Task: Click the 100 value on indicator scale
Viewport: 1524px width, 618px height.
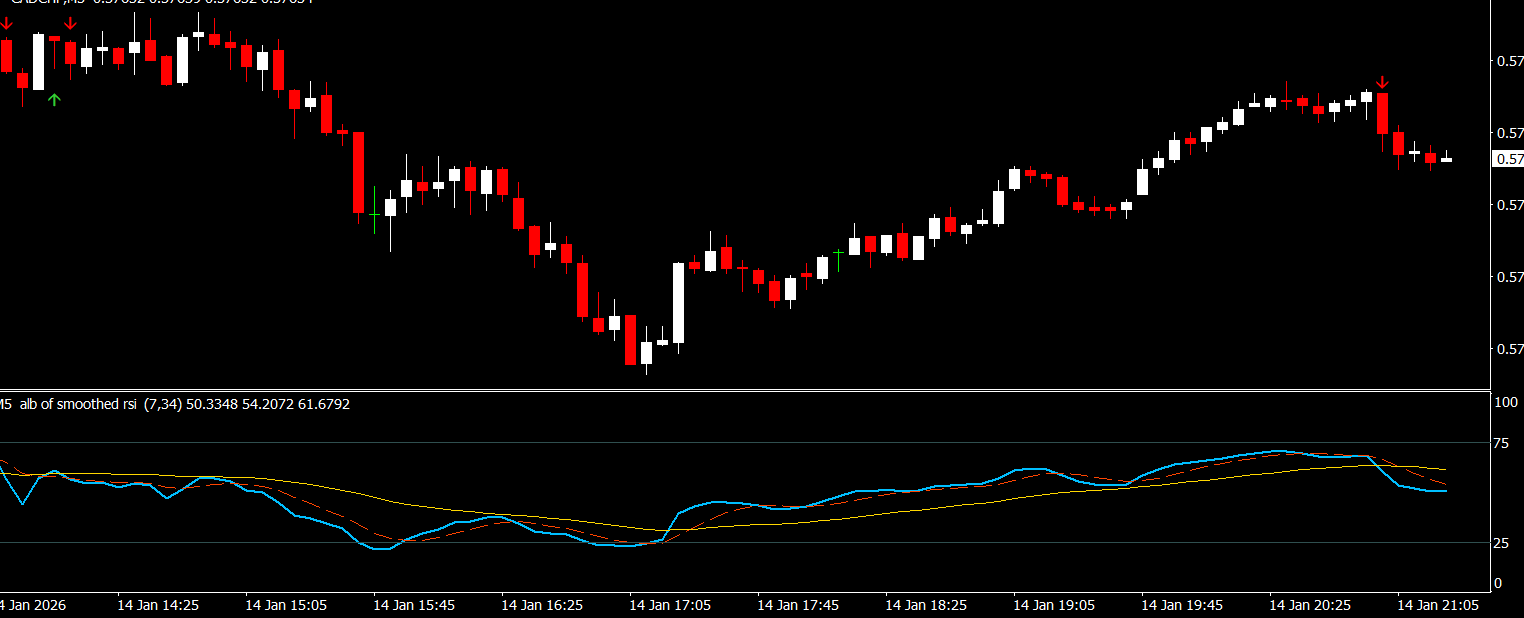Action: tap(1504, 402)
